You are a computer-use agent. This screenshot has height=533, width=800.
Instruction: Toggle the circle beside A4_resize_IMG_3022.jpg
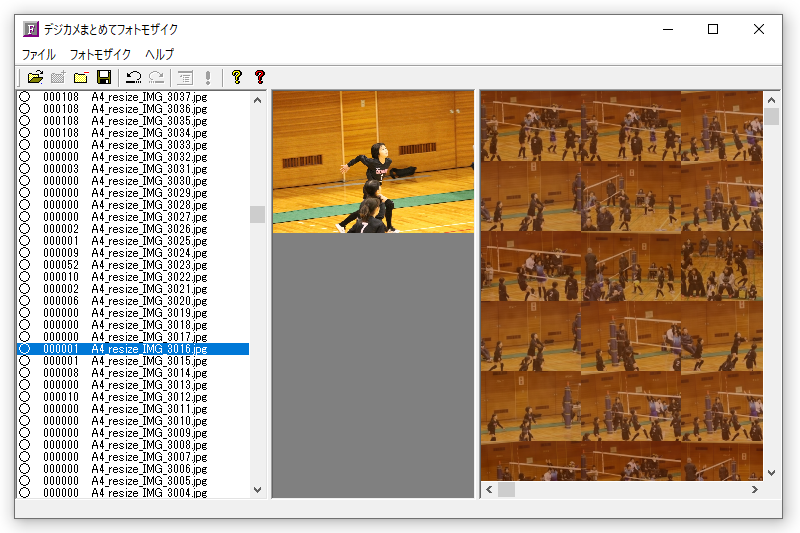[24, 276]
